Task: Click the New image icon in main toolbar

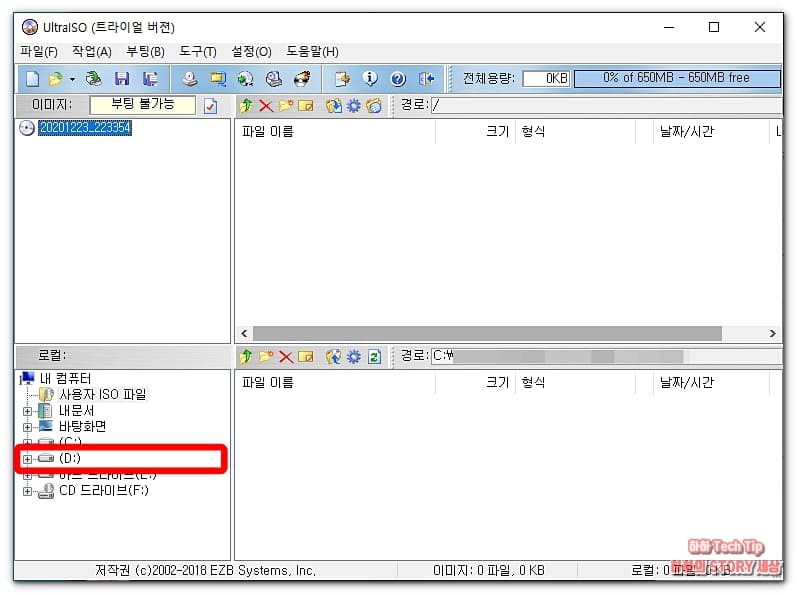Action: (x=33, y=79)
